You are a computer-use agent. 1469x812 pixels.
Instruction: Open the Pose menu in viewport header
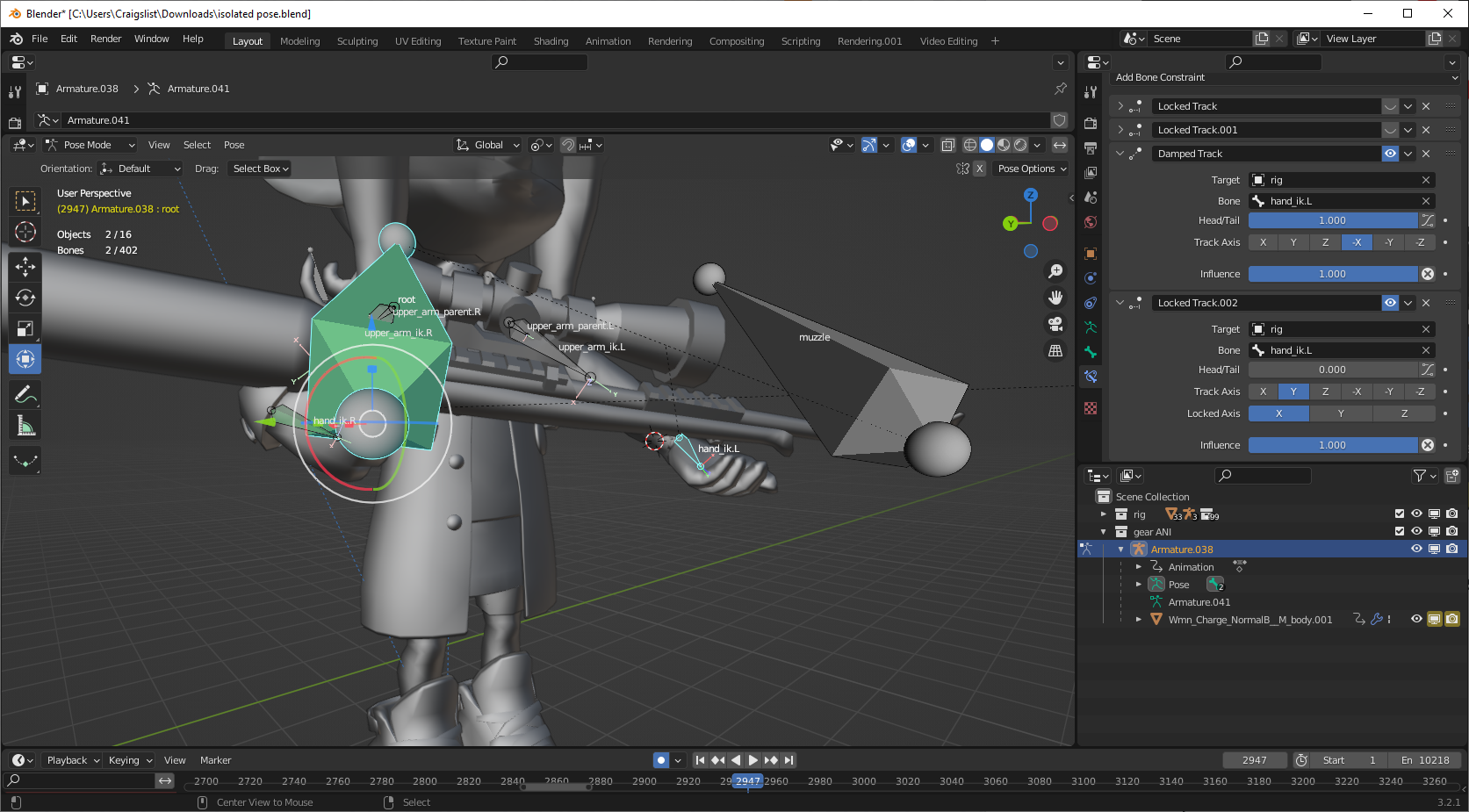tap(234, 145)
